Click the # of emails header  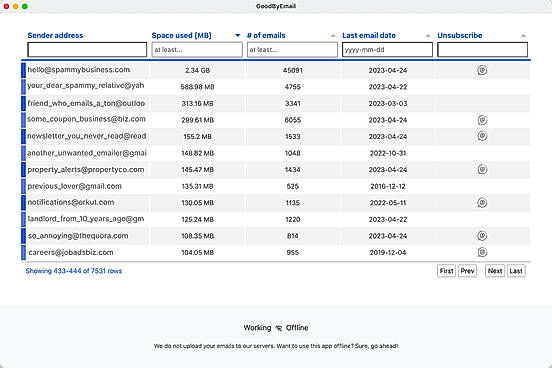(x=266, y=35)
